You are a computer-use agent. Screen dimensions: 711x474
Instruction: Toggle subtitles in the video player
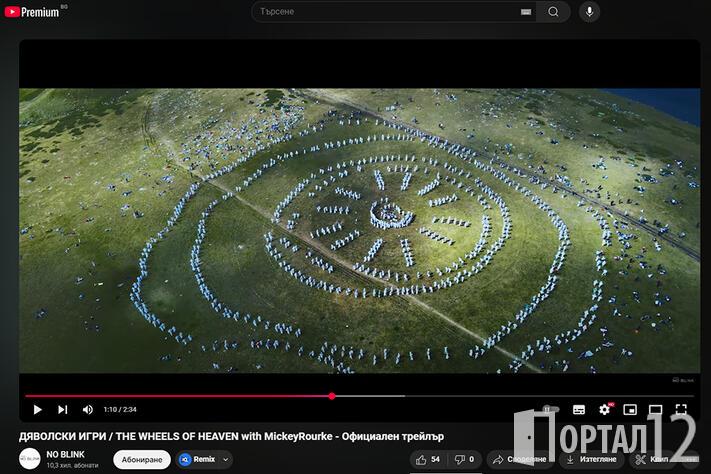(579, 410)
